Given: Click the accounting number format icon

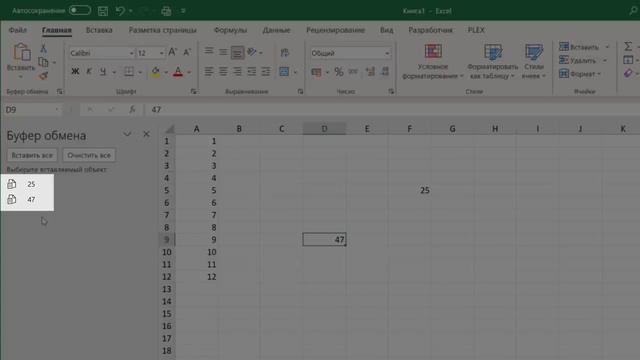Looking at the screenshot, I should pyautogui.click(x=316, y=72).
